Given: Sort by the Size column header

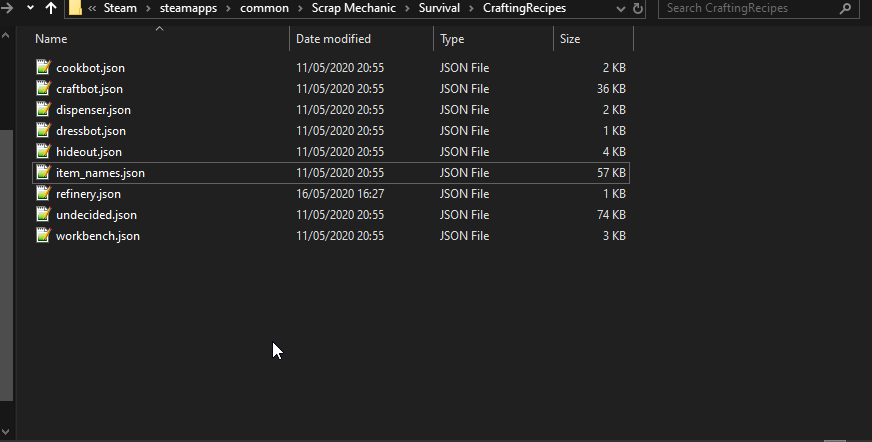Looking at the screenshot, I should tap(570, 39).
